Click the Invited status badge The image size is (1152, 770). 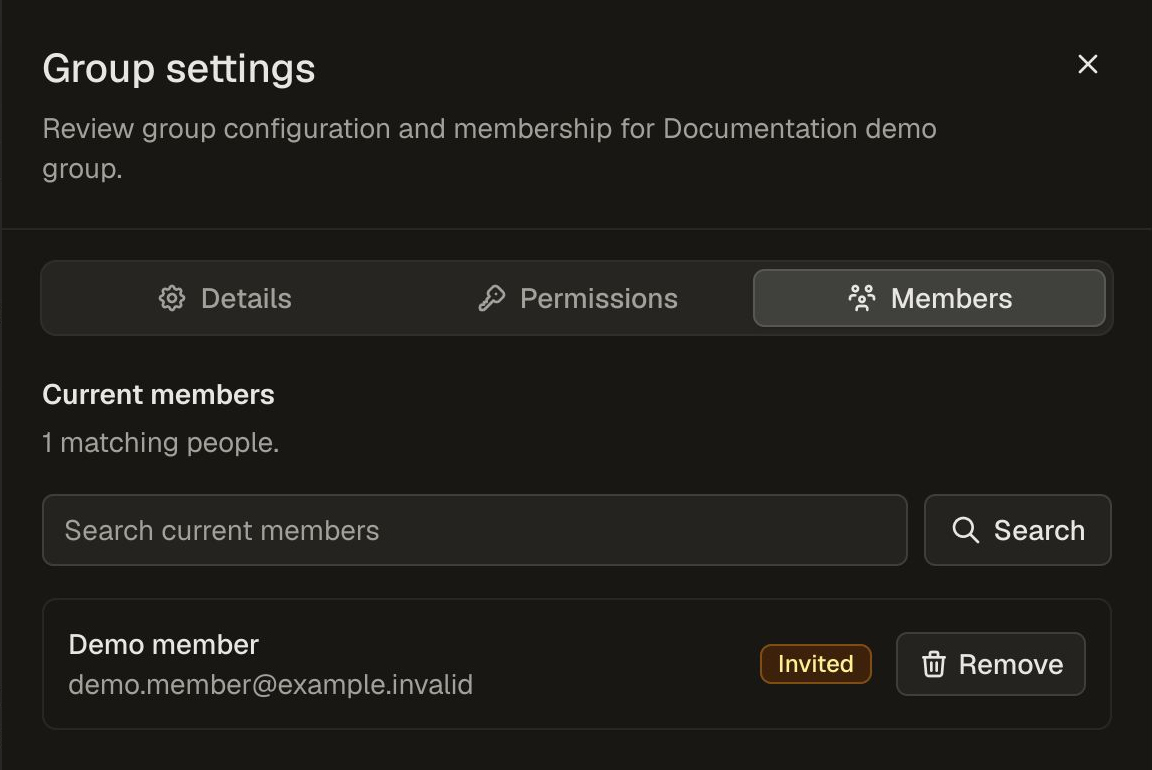[816, 664]
